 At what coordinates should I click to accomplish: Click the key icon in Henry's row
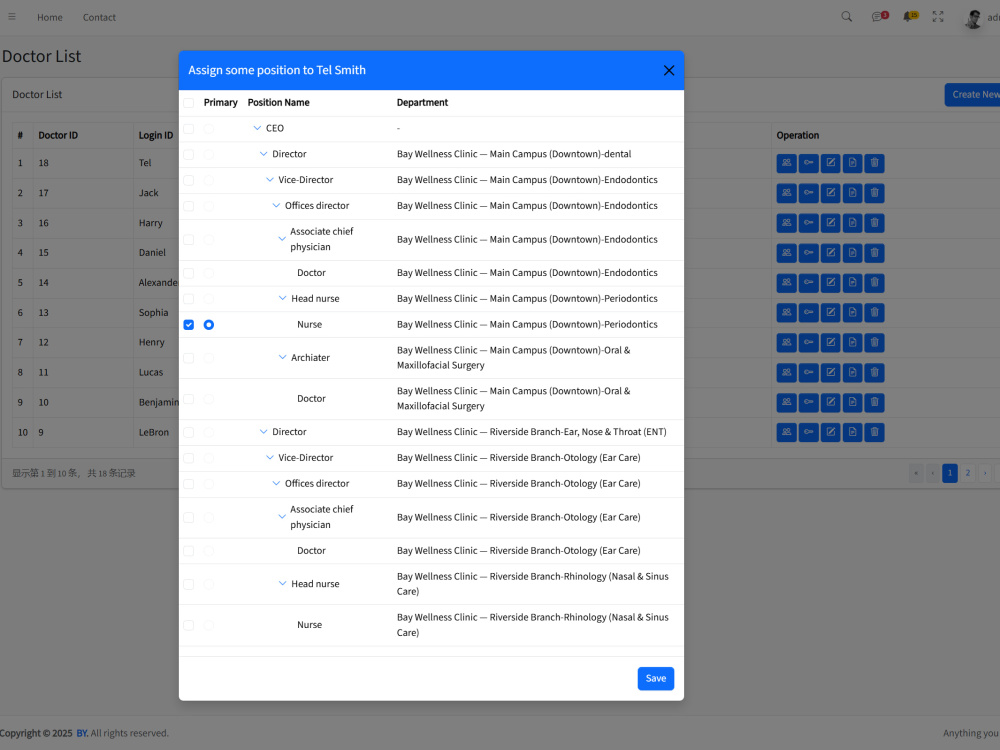pos(808,342)
